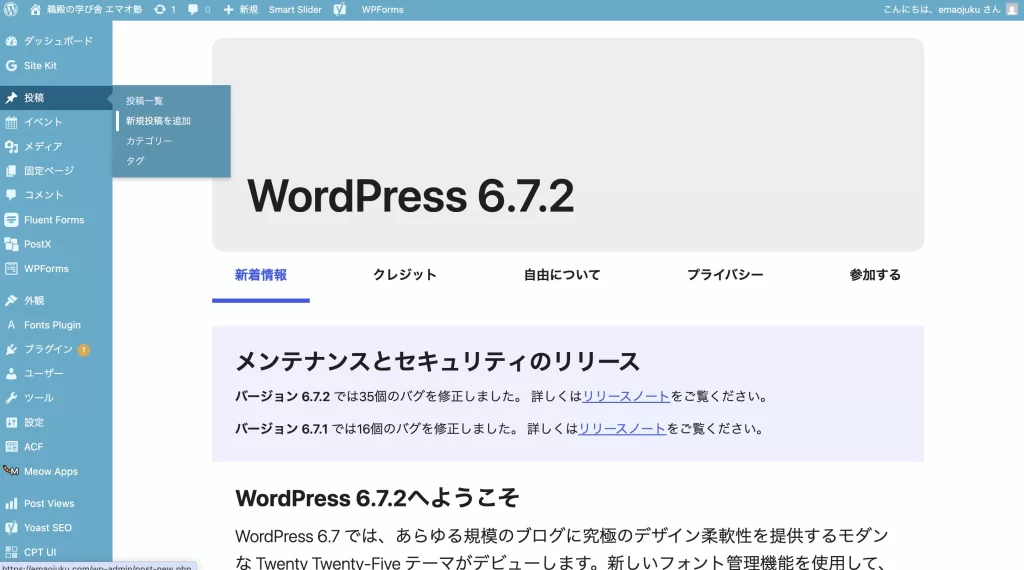
Task: Switch to the クレジット tab
Action: [x=405, y=275]
